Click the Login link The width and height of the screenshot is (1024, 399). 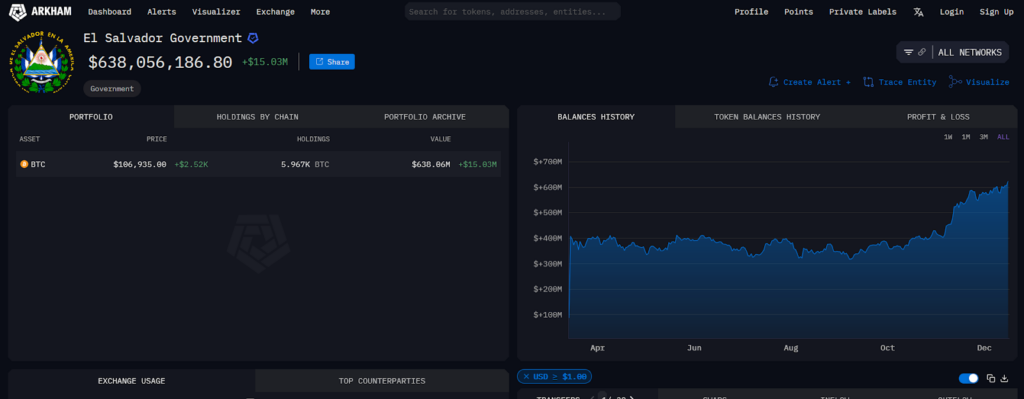(952, 12)
